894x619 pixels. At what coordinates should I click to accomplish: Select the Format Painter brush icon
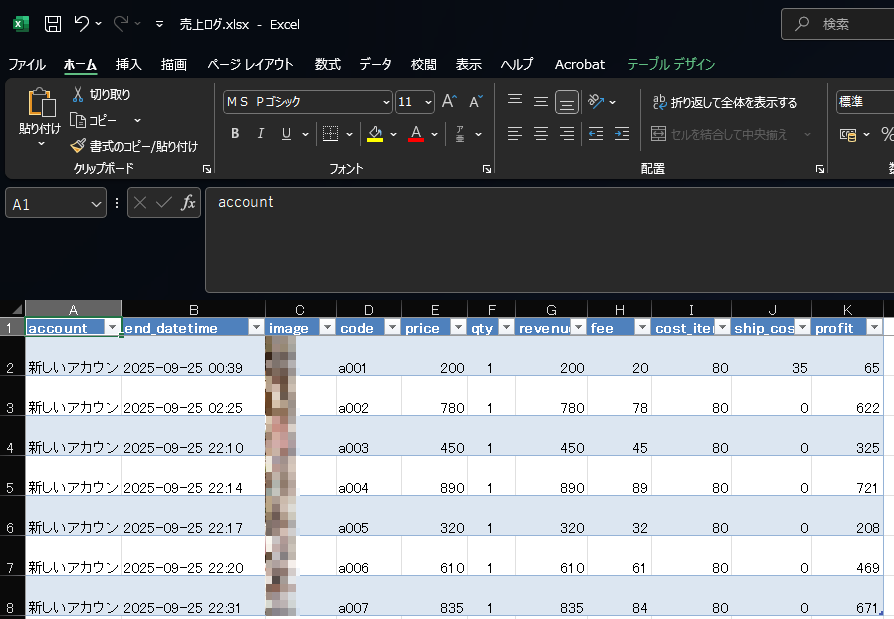pos(79,146)
